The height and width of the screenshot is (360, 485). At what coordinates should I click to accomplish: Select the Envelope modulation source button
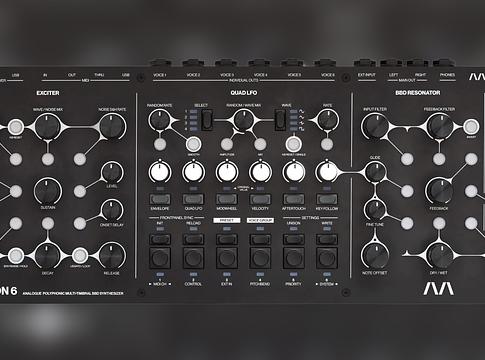pyautogui.click(x=160, y=199)
